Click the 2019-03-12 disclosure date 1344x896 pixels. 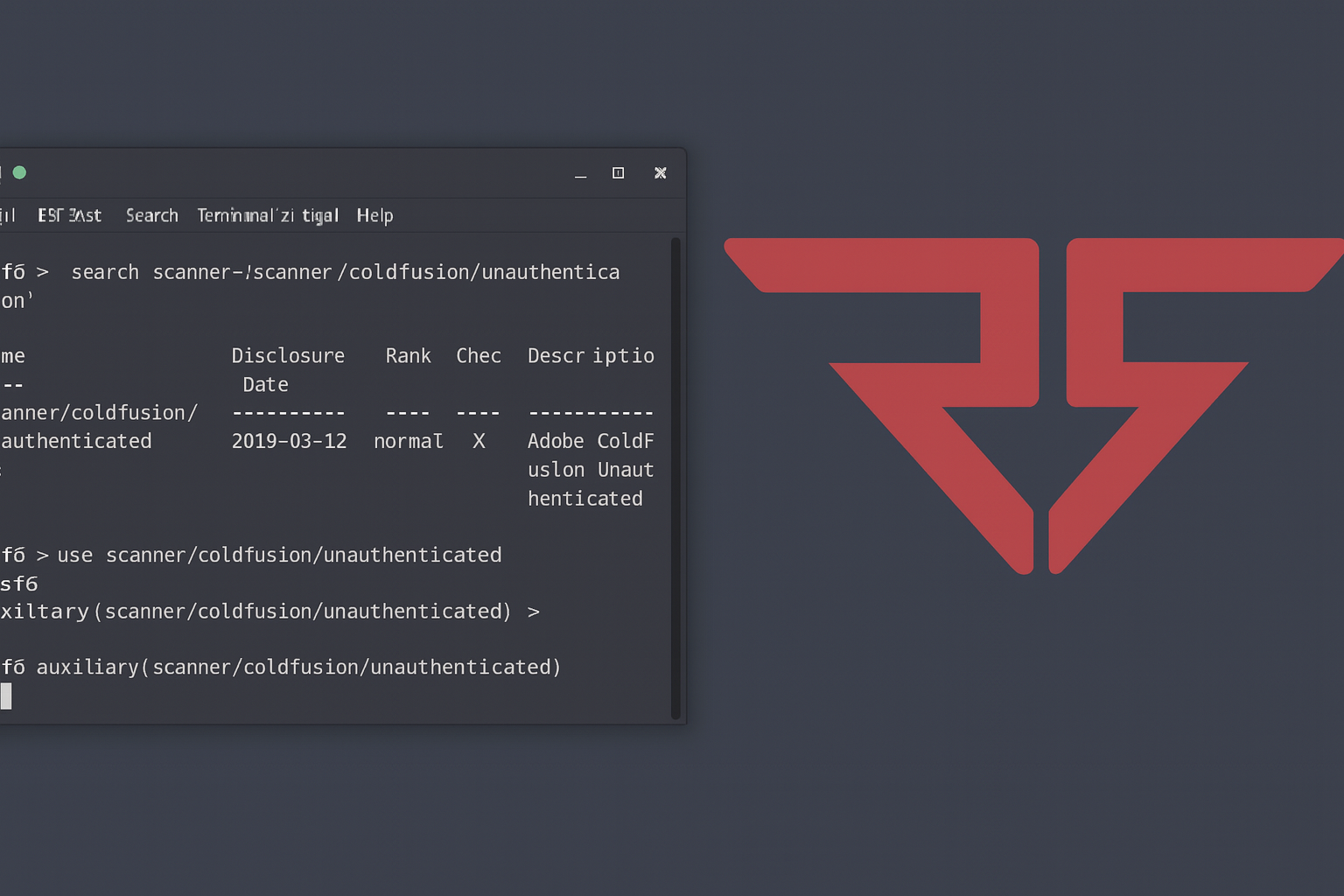[x=289, y=441]
